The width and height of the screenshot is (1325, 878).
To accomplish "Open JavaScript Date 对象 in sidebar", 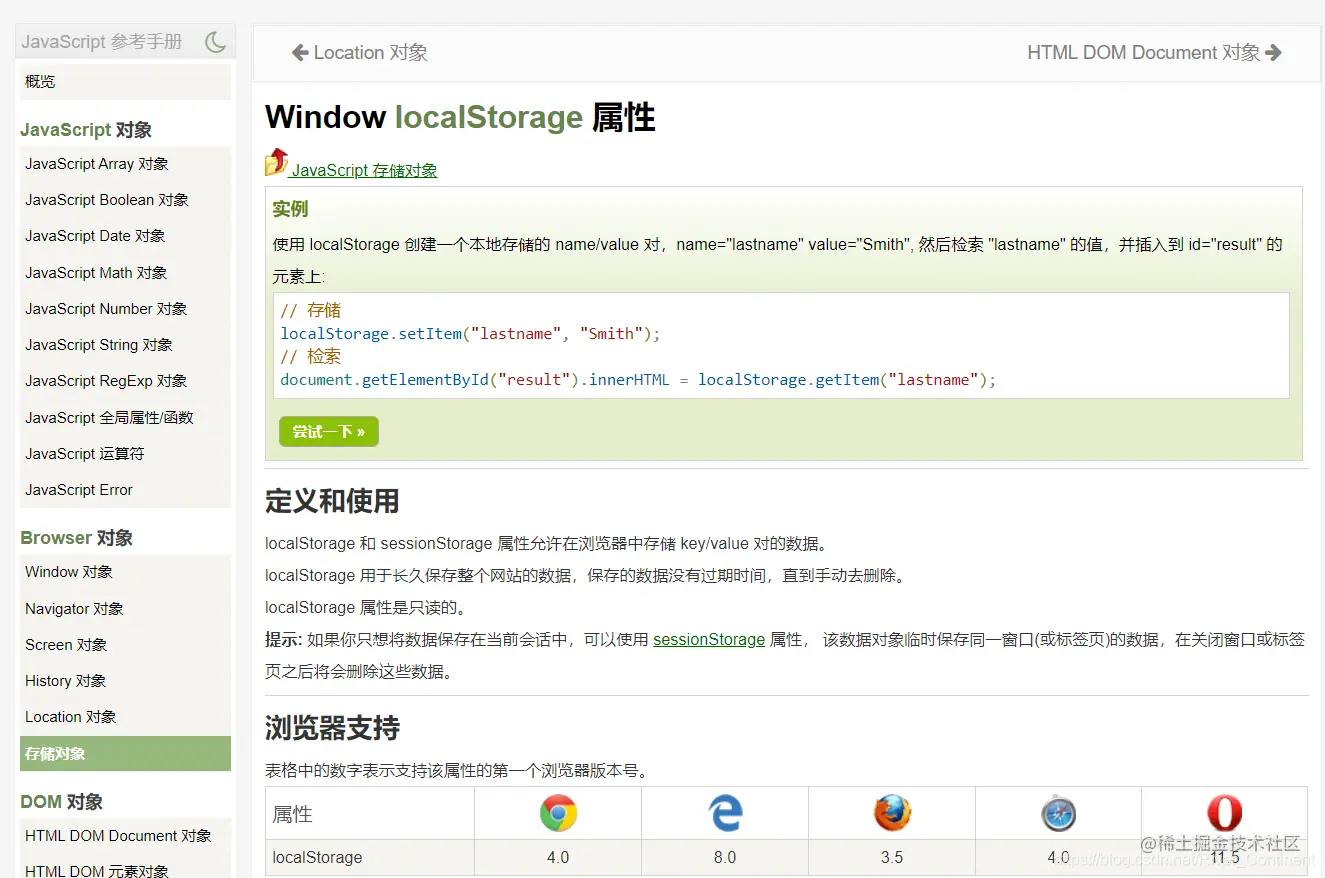I will (125, 236).
